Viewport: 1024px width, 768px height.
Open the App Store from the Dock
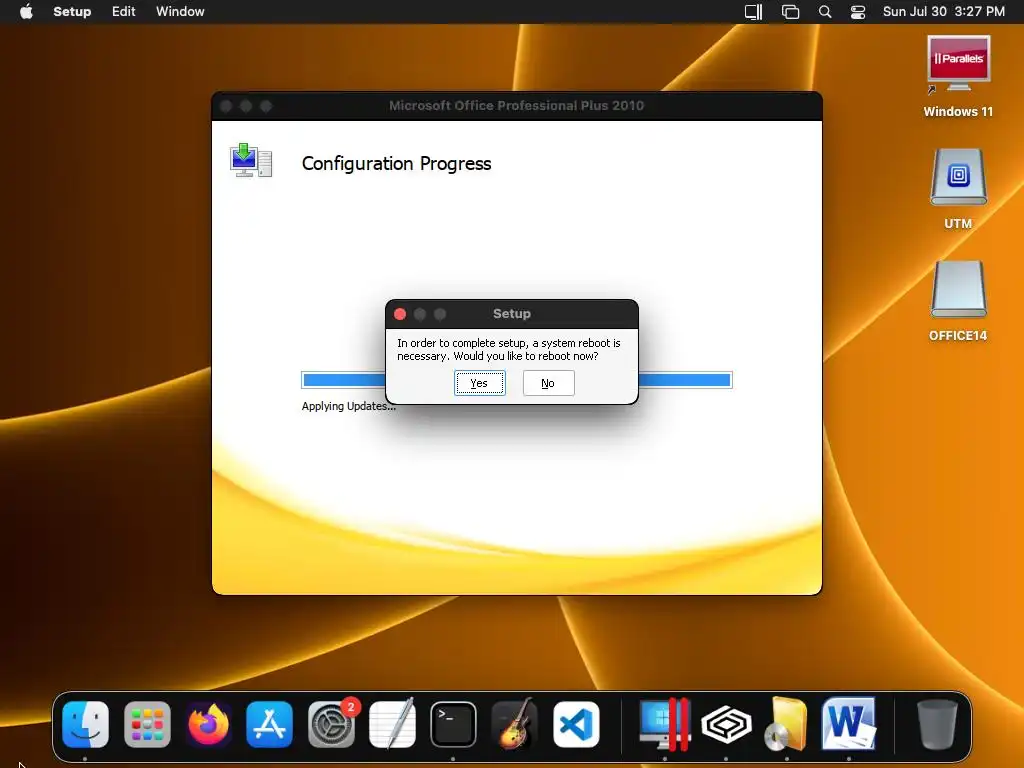point(270,724)
